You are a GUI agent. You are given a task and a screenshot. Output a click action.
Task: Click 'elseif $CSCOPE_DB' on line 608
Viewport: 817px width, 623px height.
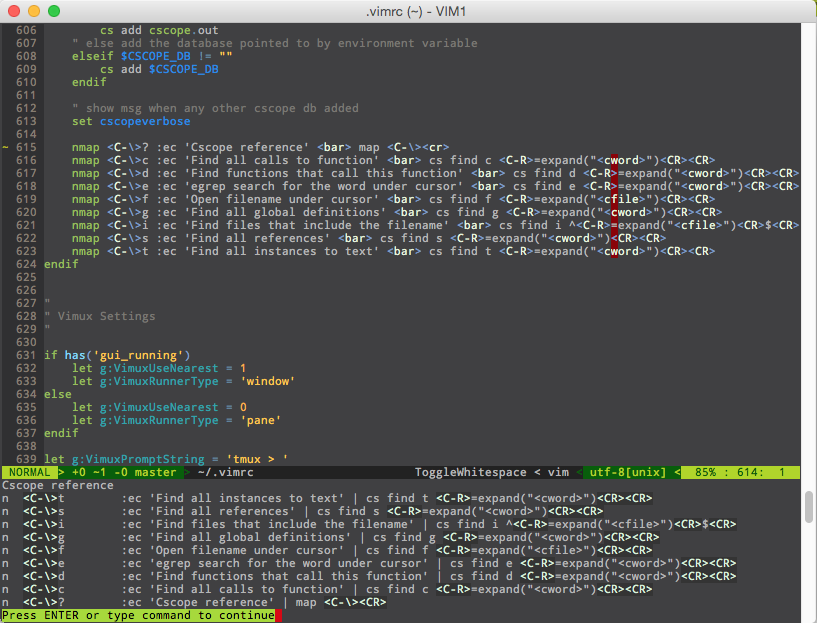pos(131,56)
